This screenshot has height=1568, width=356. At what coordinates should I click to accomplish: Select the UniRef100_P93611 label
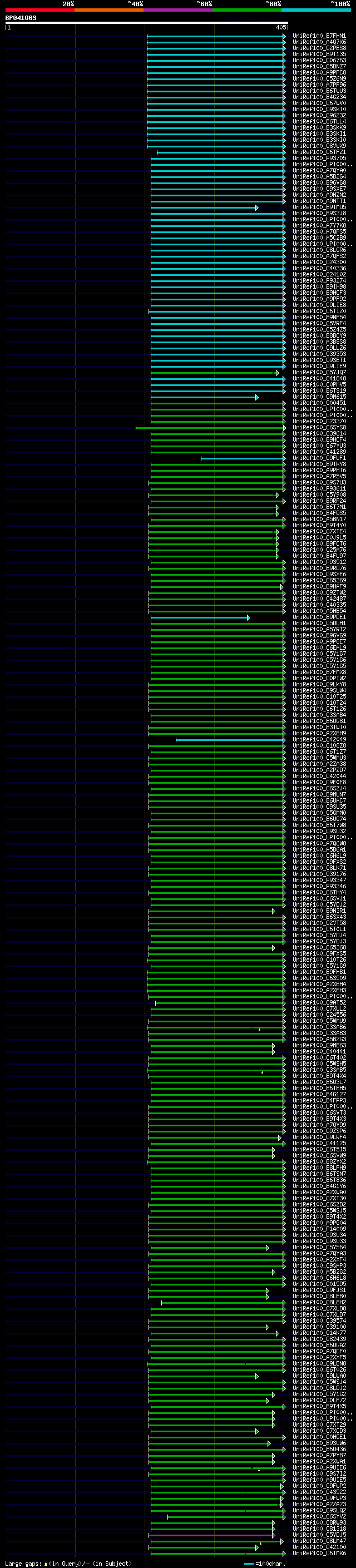pos(319,489)
